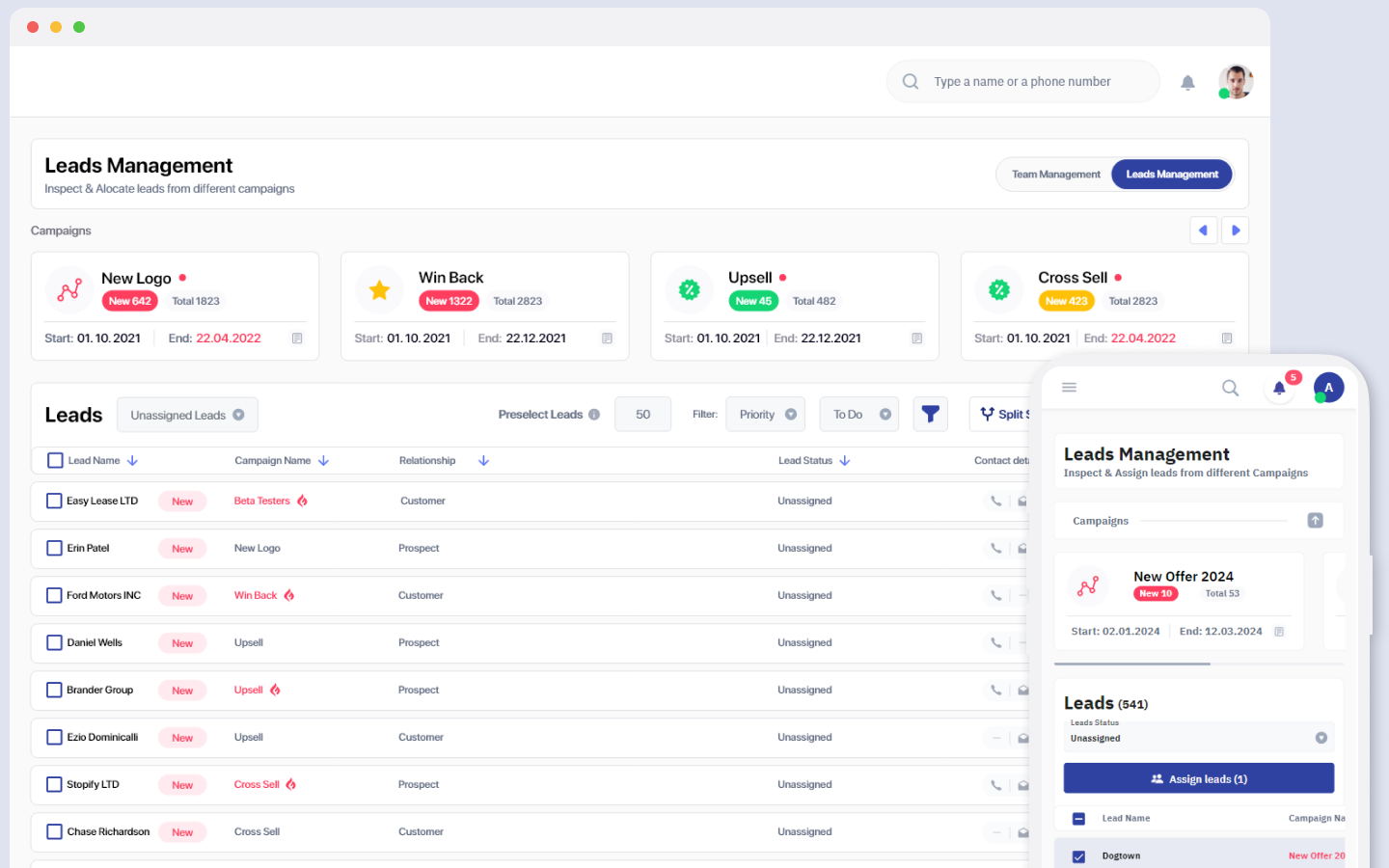Viewport: 1389px width, 868px height.
Task: Select all leads with header checkbox
Action: (x=55, y=461)
